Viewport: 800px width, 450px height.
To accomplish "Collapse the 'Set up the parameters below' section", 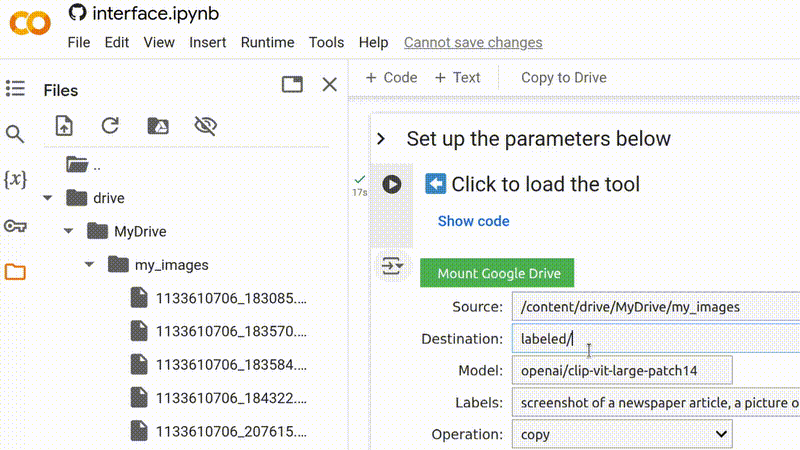I will click(381, 139).
